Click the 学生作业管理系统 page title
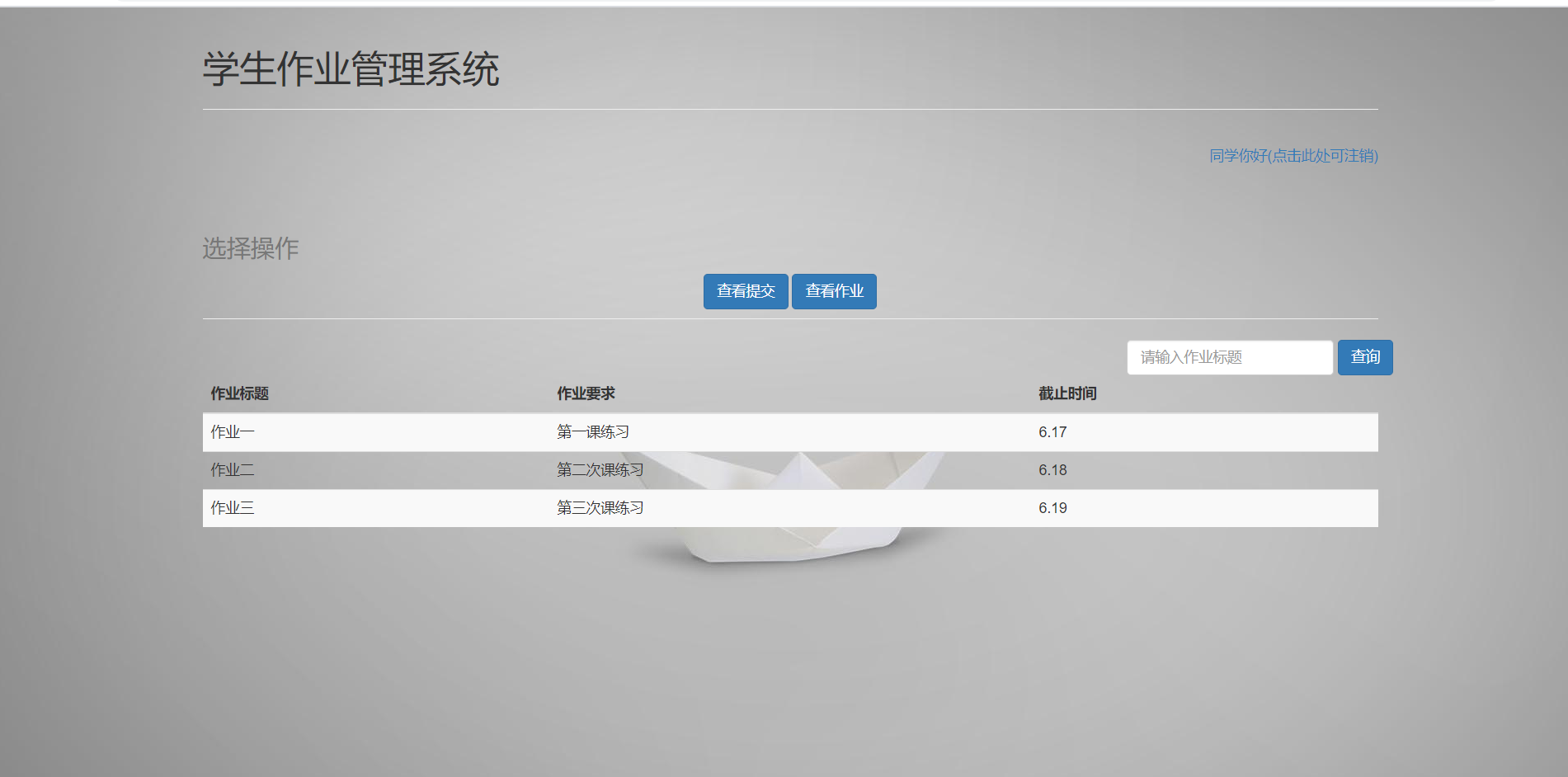This screenshot has height=777, width=1568. click(351, 70)
